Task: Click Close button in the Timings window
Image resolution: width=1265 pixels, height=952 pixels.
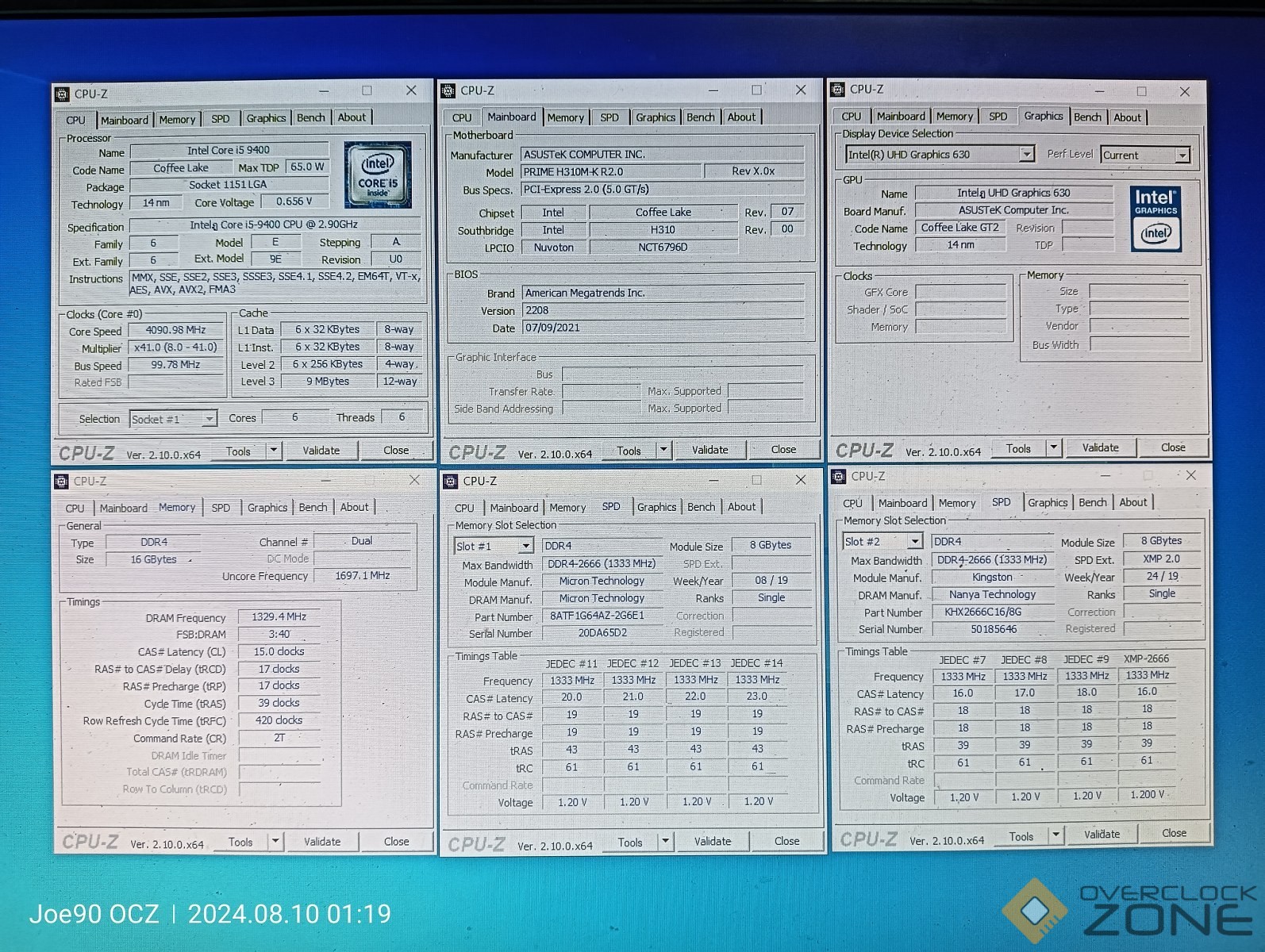Action: click(397, 842)
